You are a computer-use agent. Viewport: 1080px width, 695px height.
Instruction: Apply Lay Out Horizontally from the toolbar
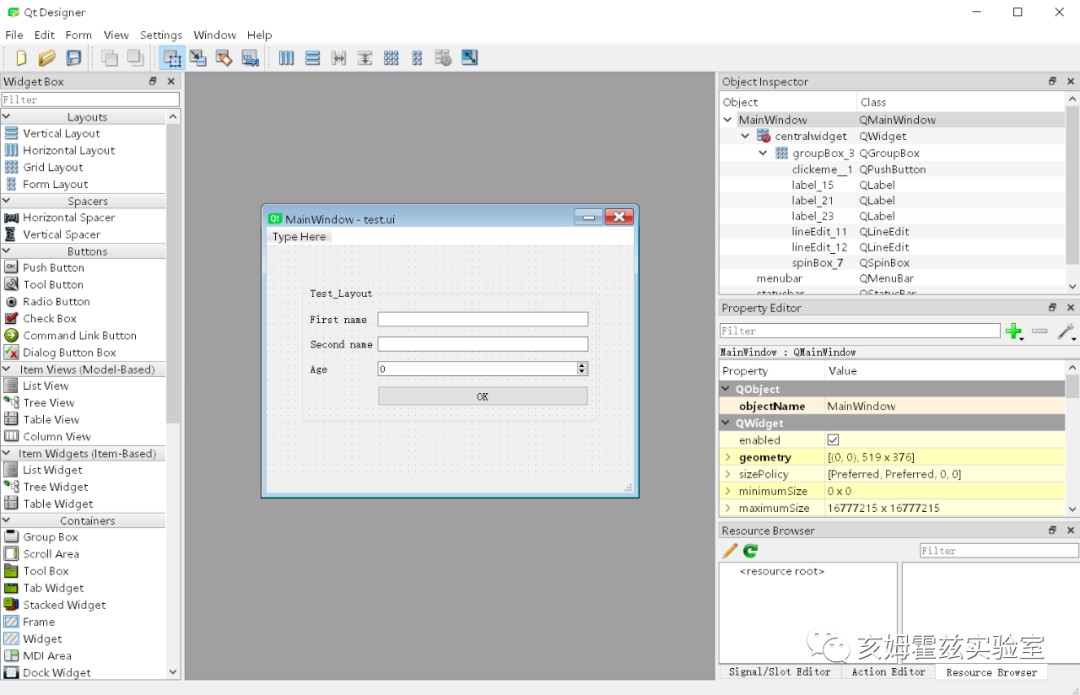click(x=286, y=58)
